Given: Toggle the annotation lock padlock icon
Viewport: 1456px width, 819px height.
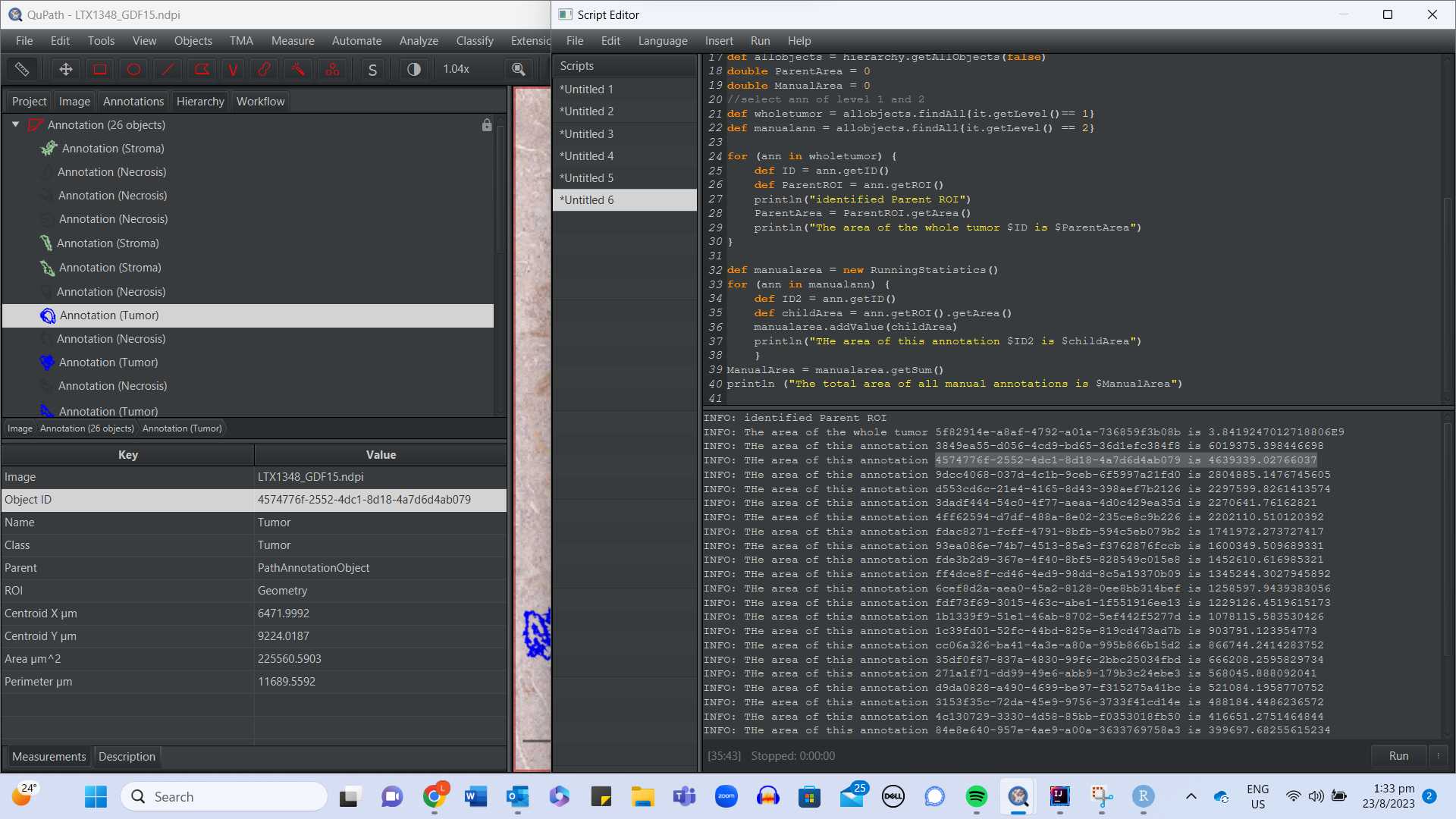Looking at the screenshot, I should click(x=487, y=125).
